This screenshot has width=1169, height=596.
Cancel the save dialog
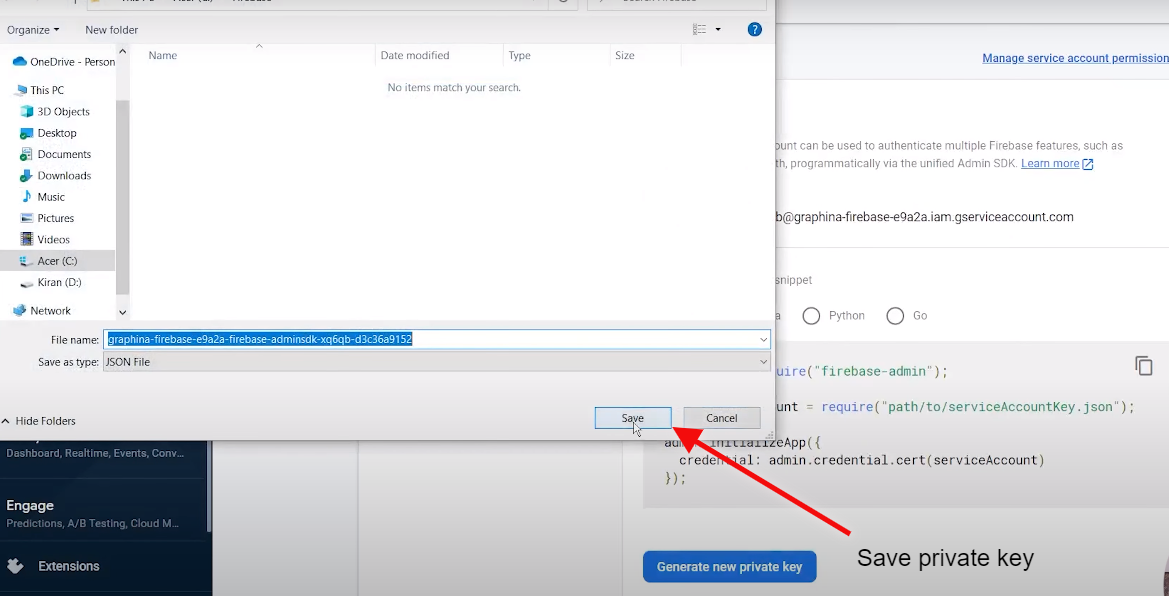[x=722, y=418]
